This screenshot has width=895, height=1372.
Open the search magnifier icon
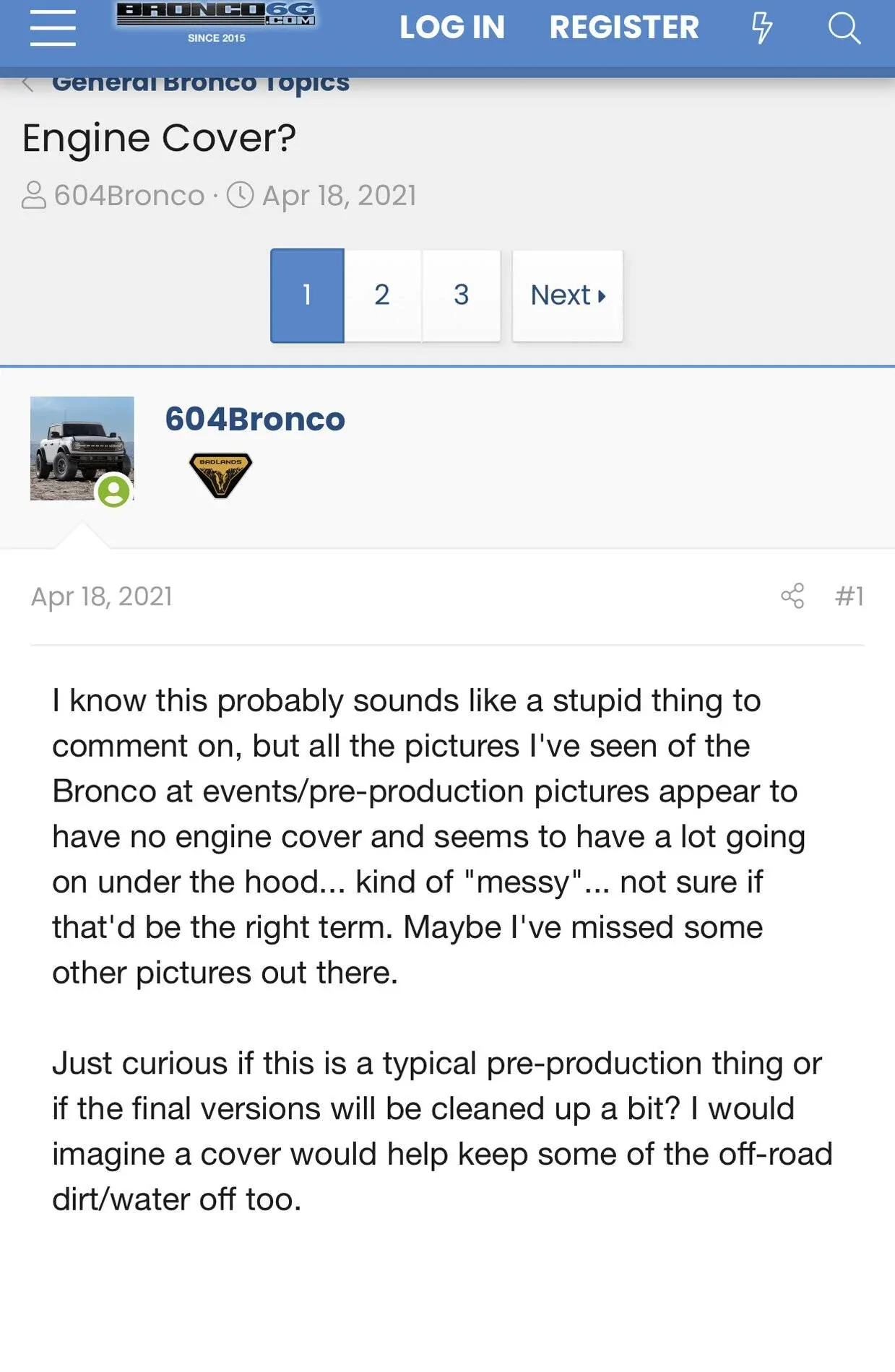[844, 28]
